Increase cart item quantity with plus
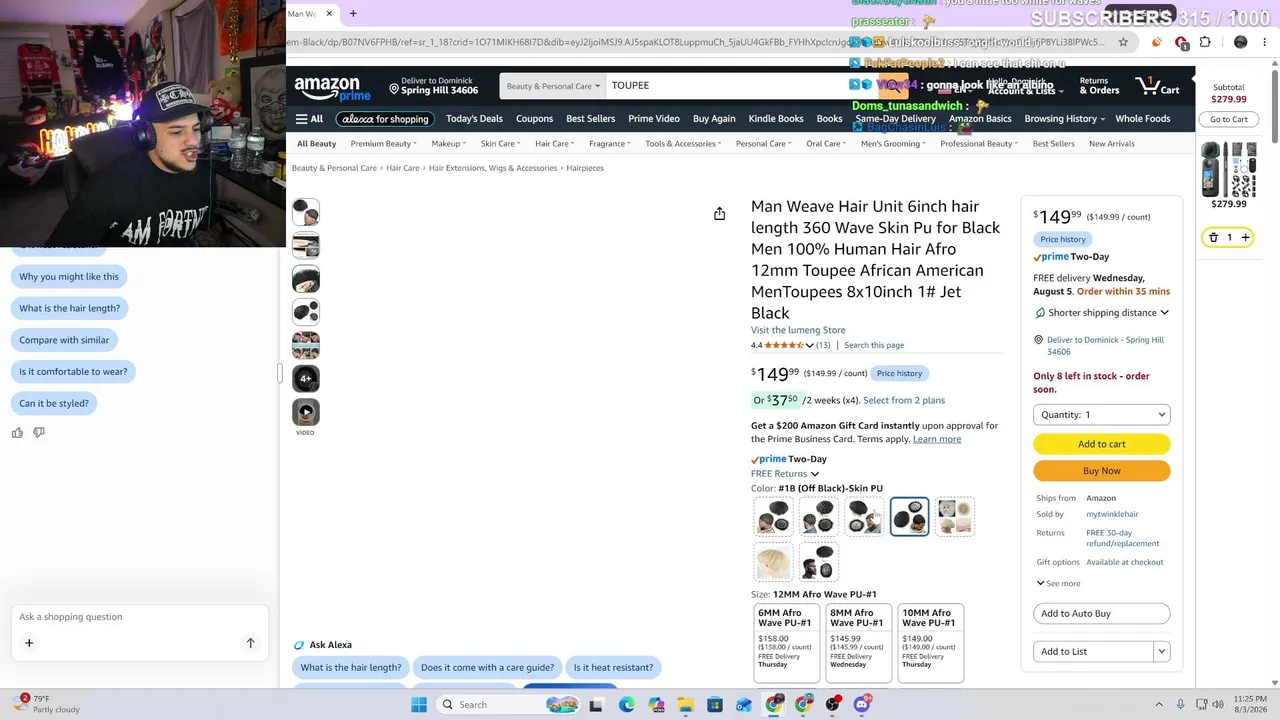Image resolution: width=1280 pixels, height=720 pixels. point(1245,237)
